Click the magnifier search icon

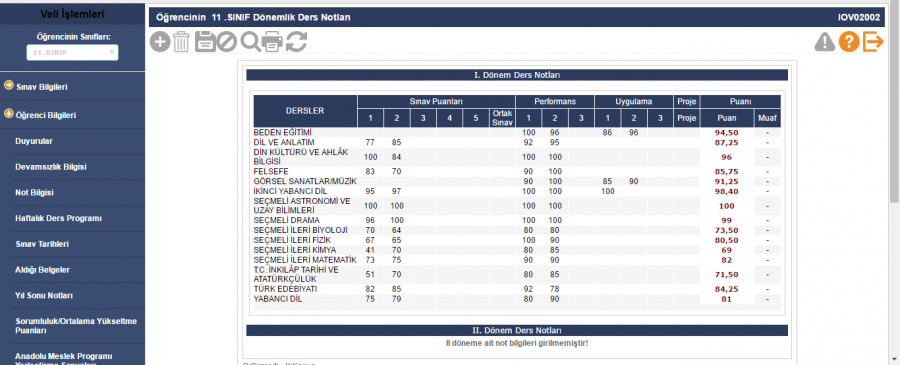(250, 42)
